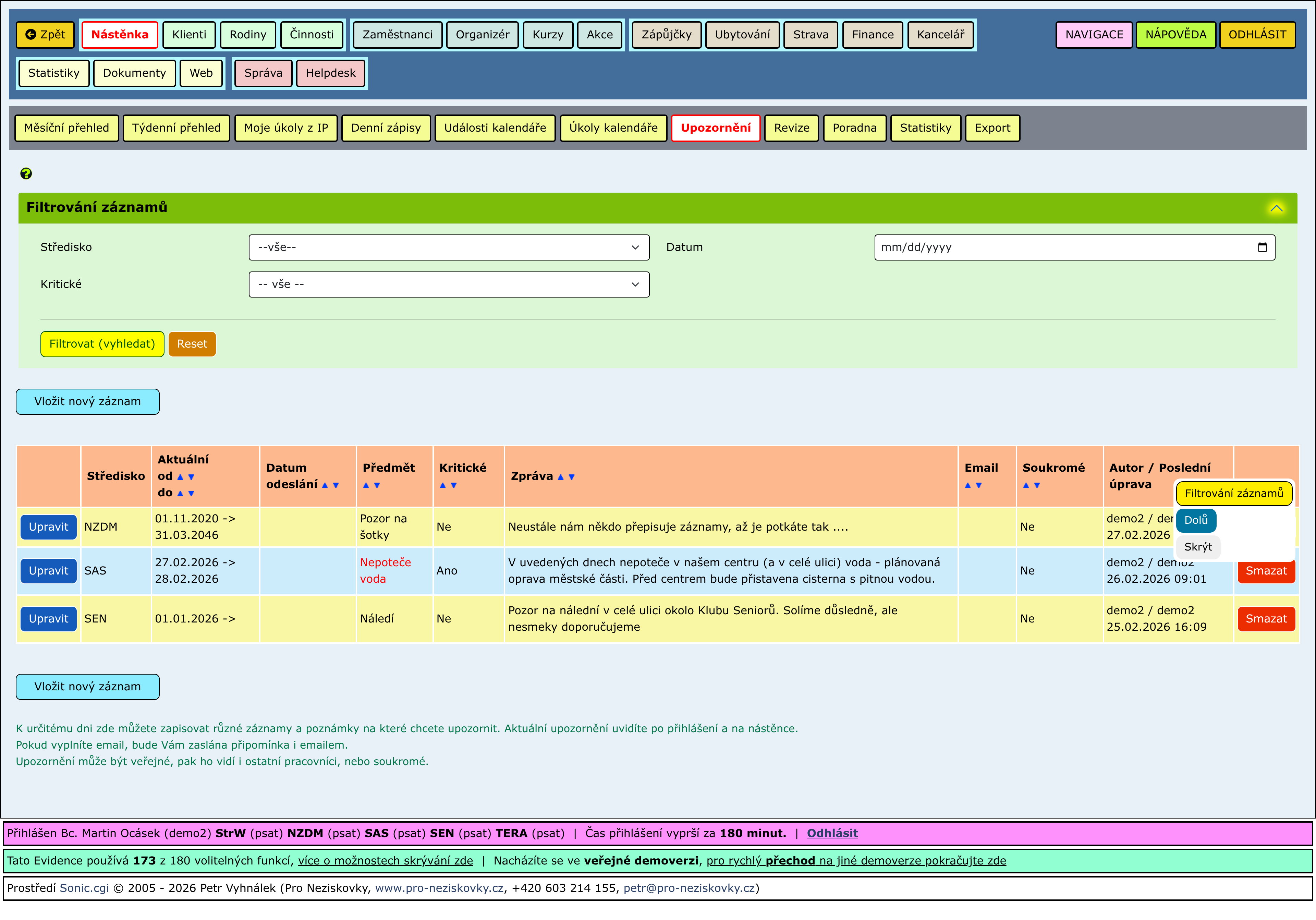1316x920 pixels.
Task: Sort Kritické column descending
Action: 453,485
